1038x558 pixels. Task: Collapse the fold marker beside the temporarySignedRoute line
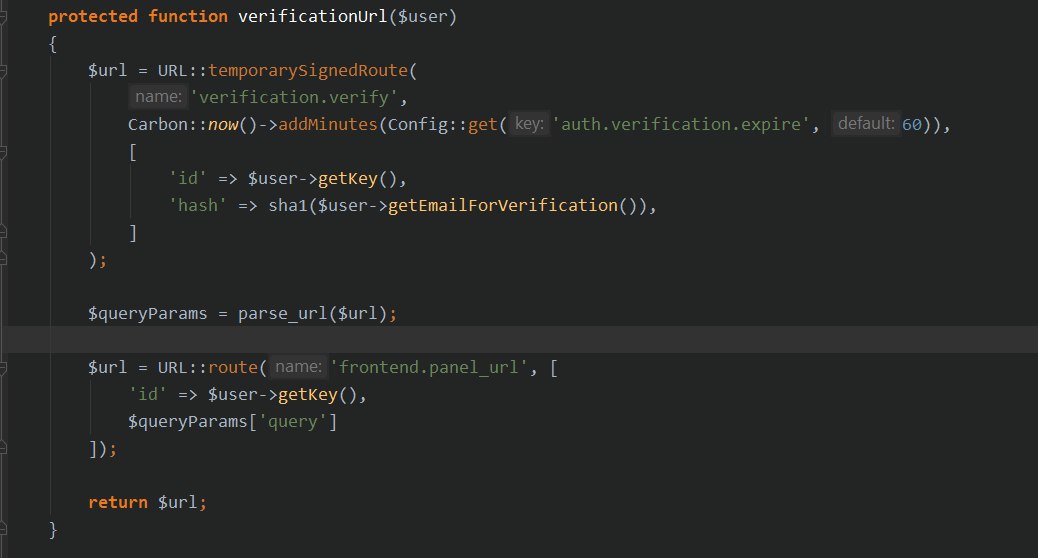[x=3, y=71]
